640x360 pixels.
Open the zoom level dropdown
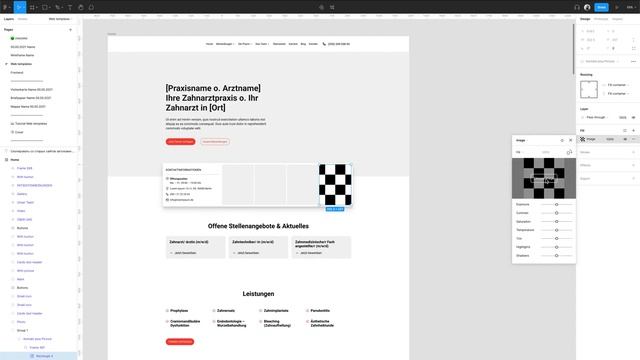pyautogui.click(x=631, y=7)
